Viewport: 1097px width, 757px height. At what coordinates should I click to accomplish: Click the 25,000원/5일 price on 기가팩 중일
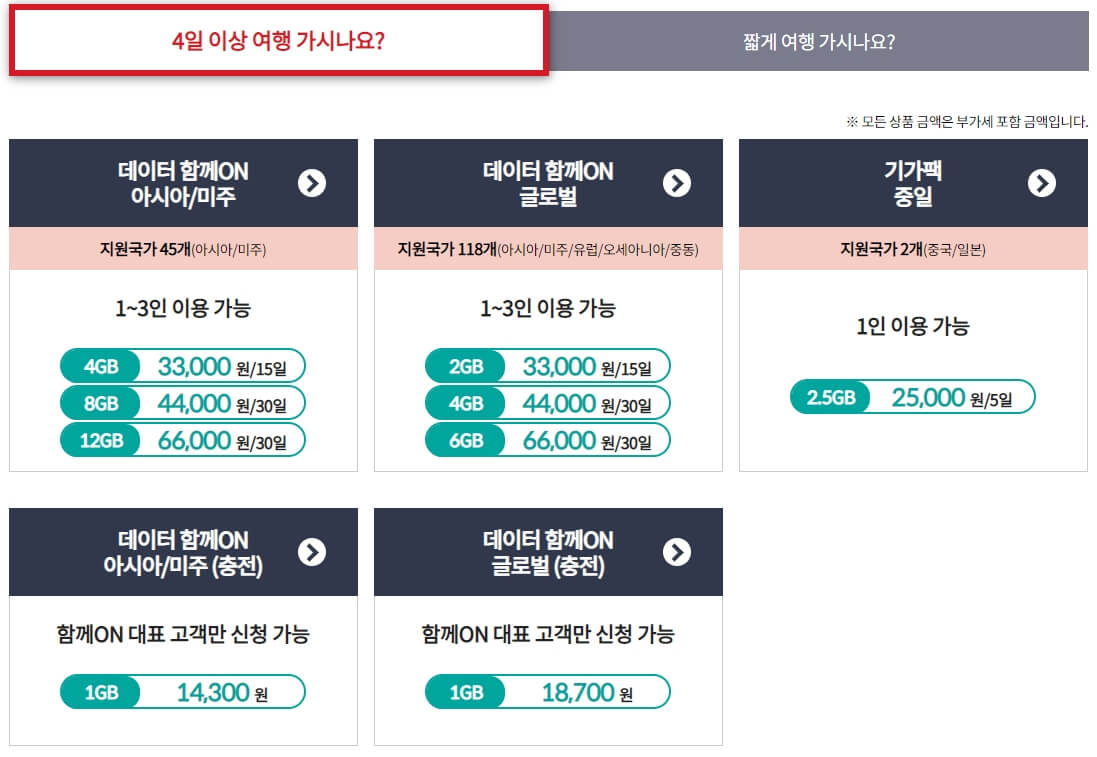tap(953, 397)
